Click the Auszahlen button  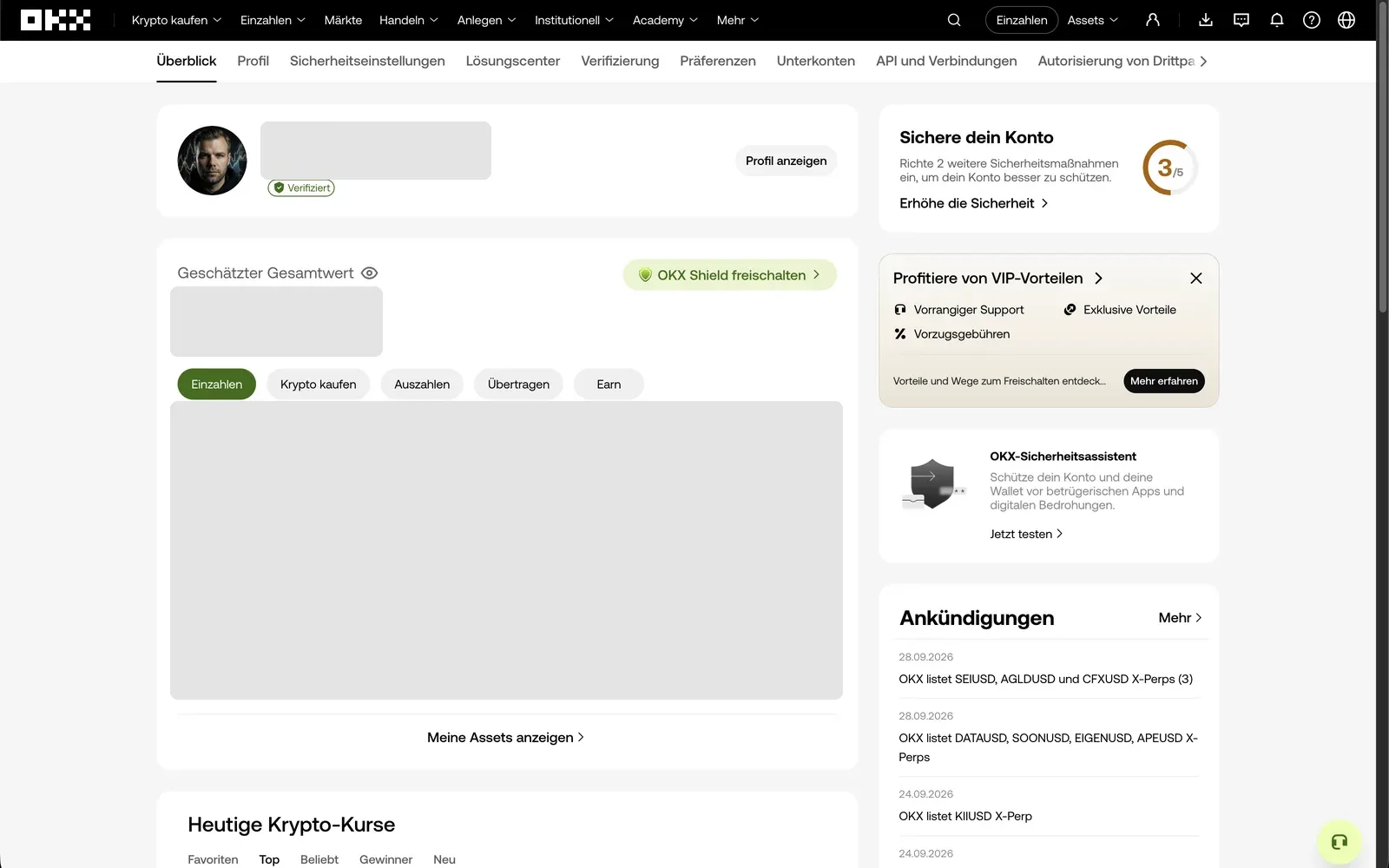[x=422, y=385]
